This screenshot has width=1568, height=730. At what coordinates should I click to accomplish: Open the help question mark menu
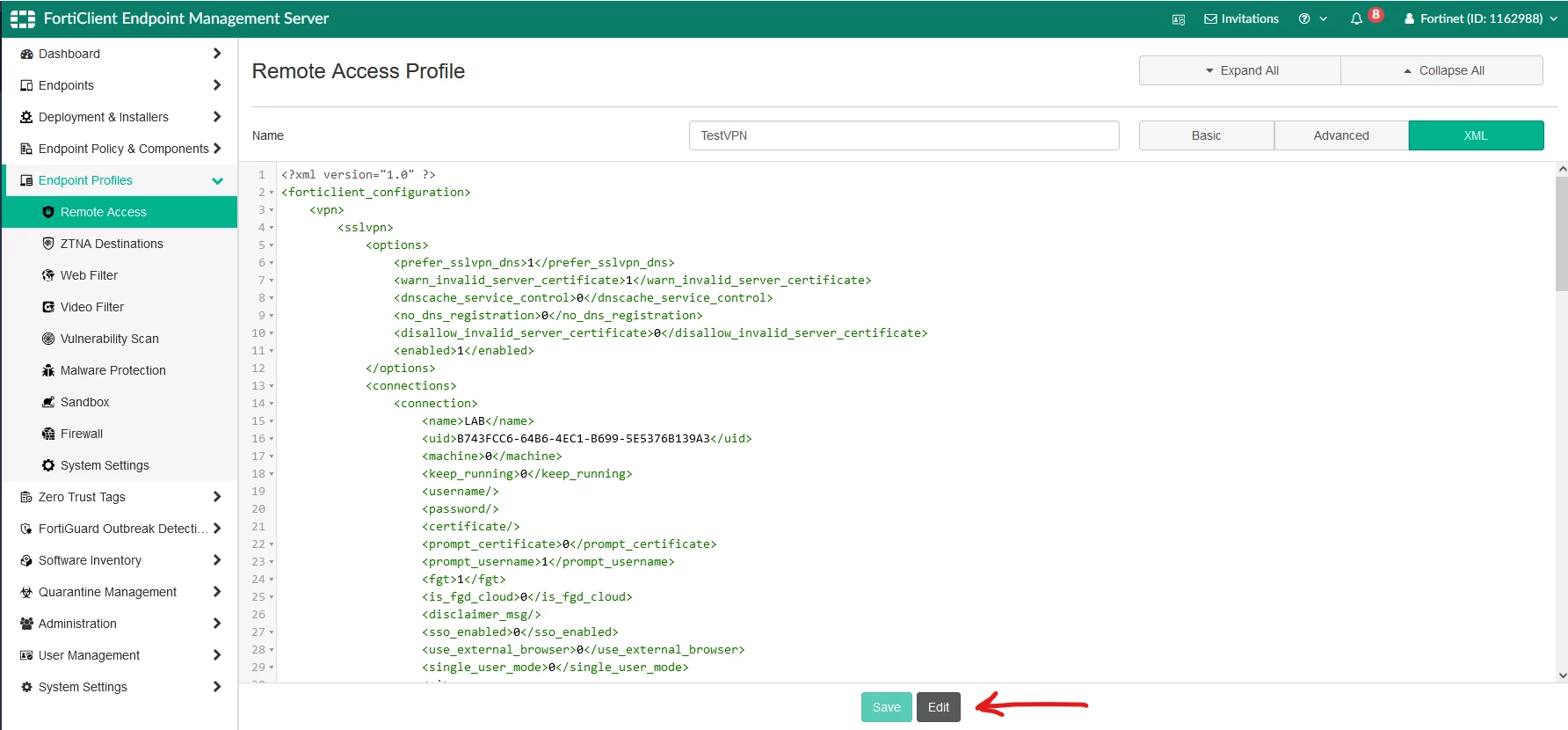1313,18
